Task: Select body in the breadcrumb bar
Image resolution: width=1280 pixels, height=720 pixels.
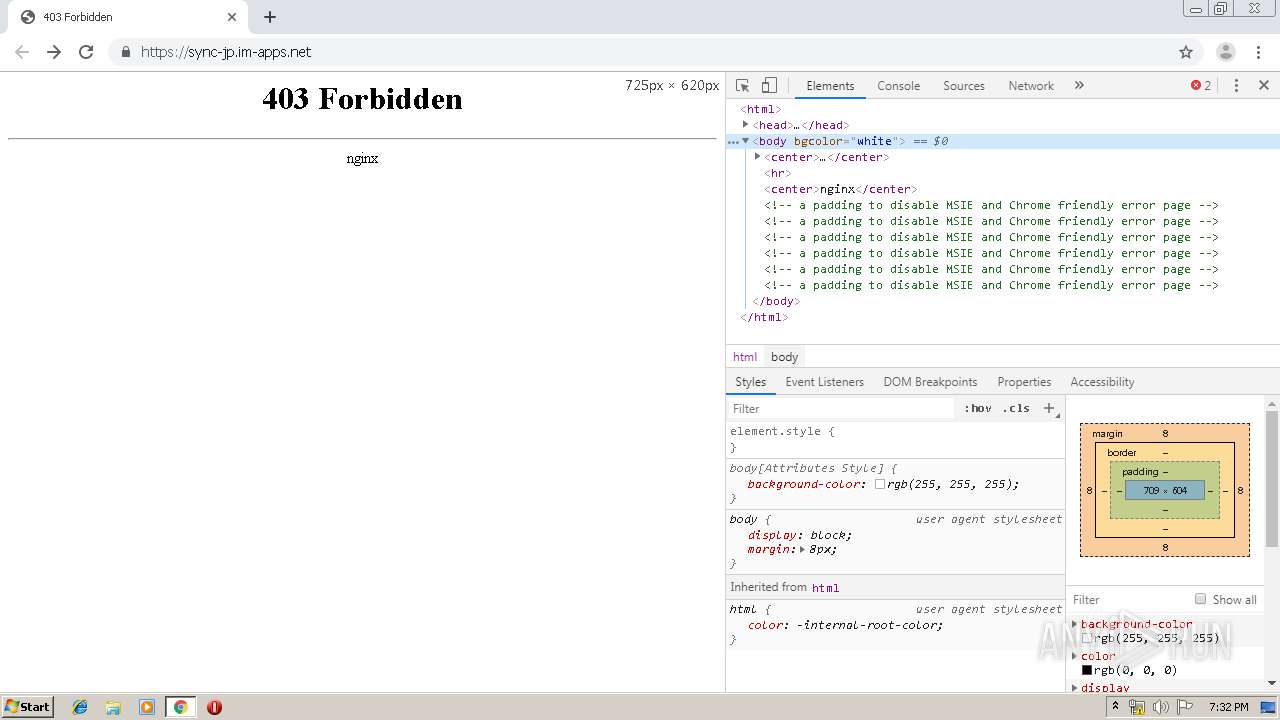Action: pyautogui.click(x=784, y=357)
